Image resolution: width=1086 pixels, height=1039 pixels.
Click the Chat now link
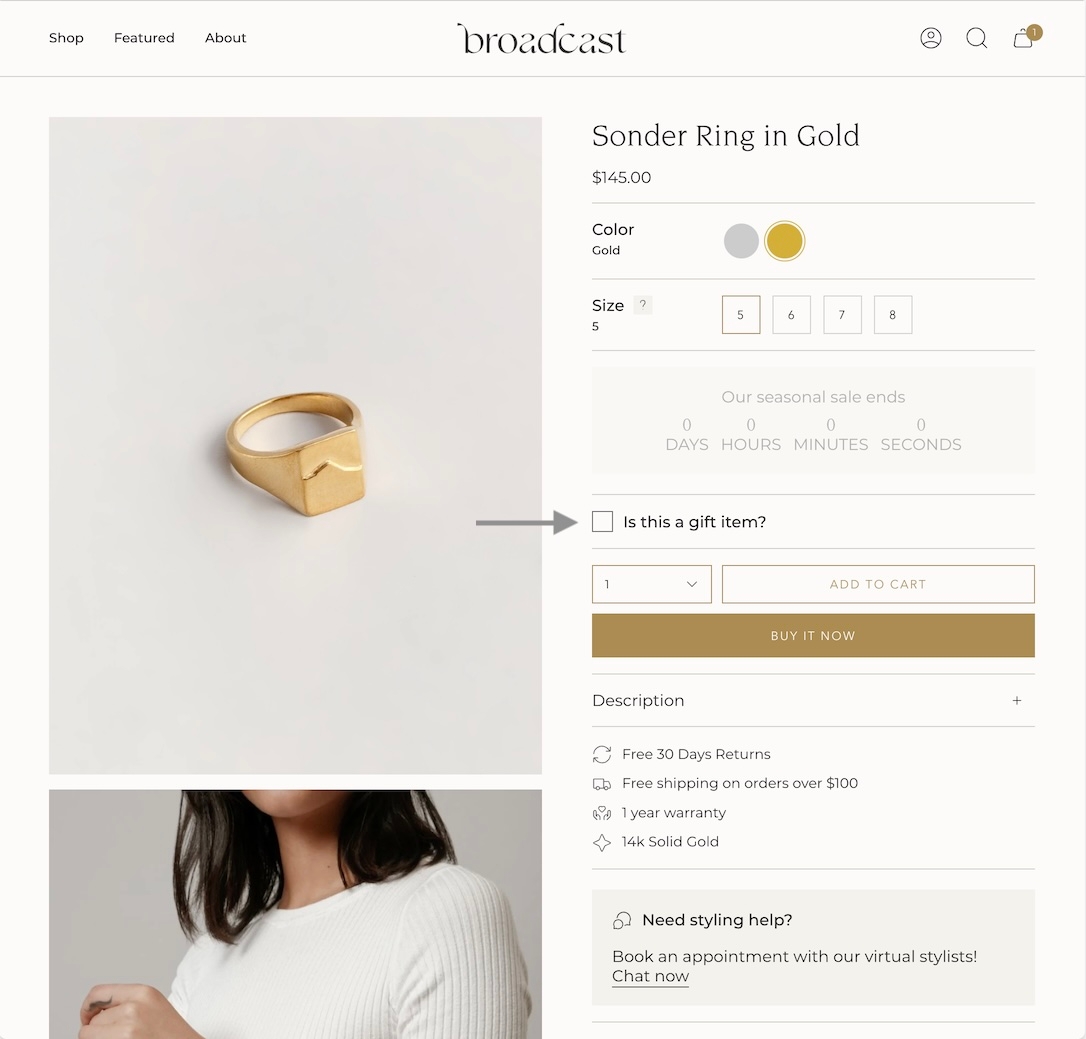tap(650, 977)
